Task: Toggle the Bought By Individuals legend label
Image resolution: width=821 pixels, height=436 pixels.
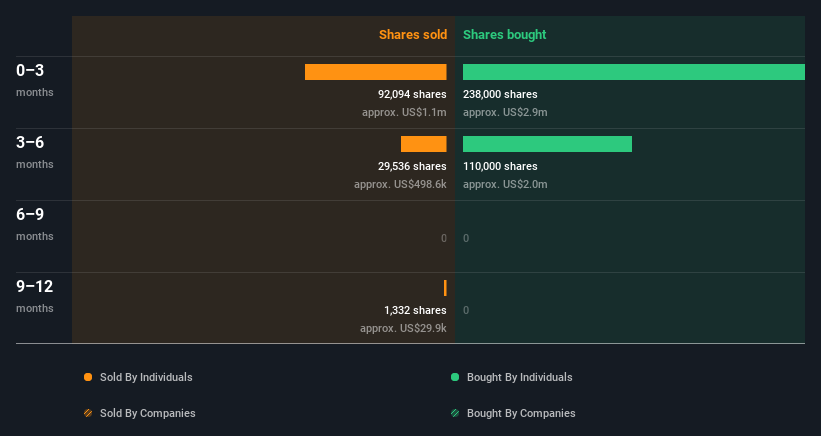Action: pyautogui.click(x=519, y=377)
